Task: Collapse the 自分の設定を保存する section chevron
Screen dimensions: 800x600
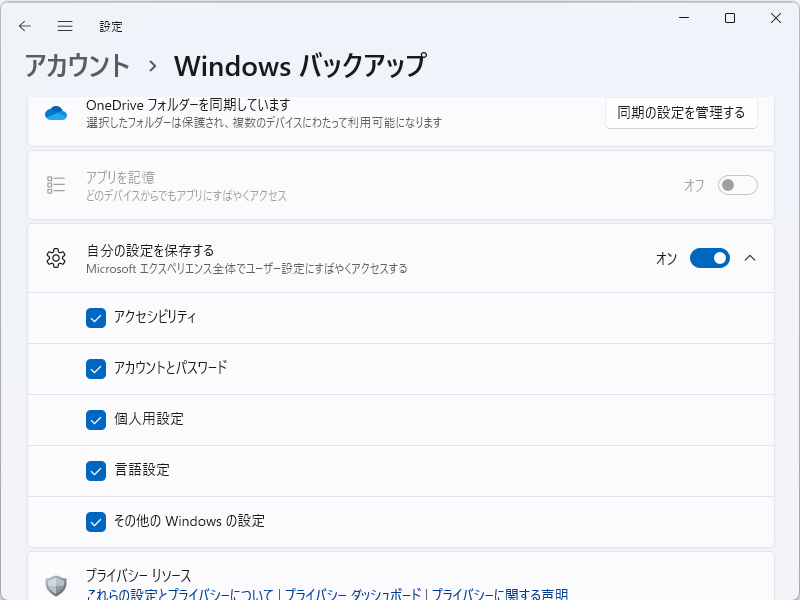Action: [751, 257]
